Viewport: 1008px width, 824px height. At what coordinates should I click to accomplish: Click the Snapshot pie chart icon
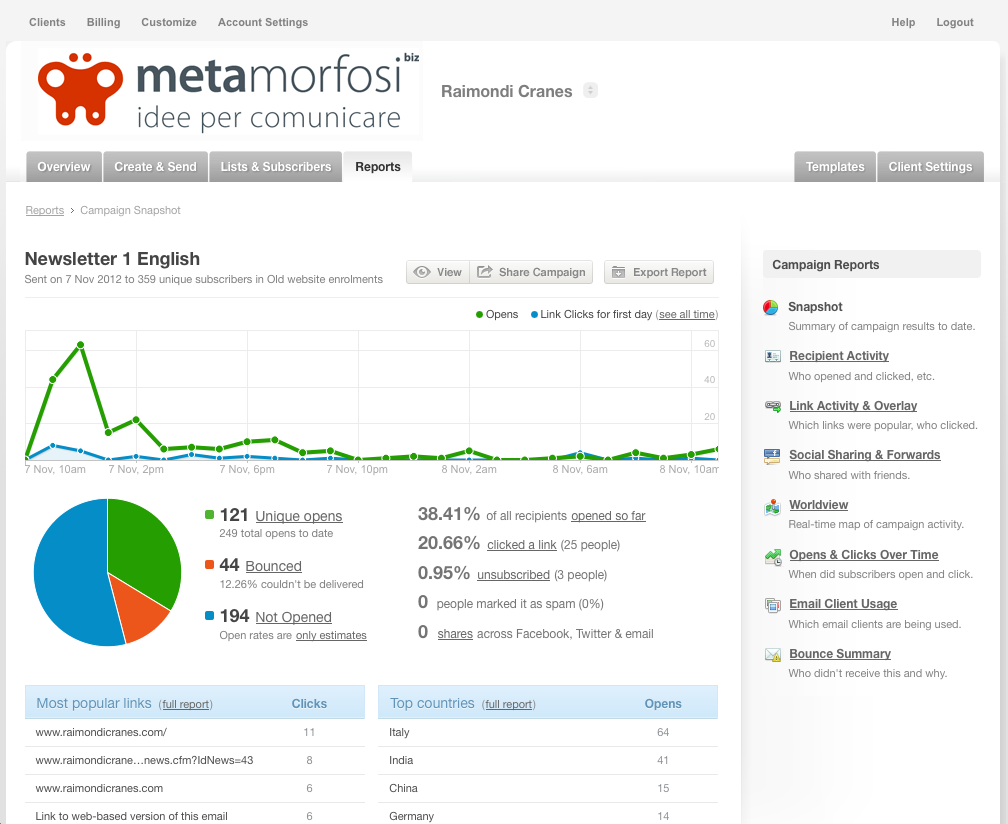[771, 307]
